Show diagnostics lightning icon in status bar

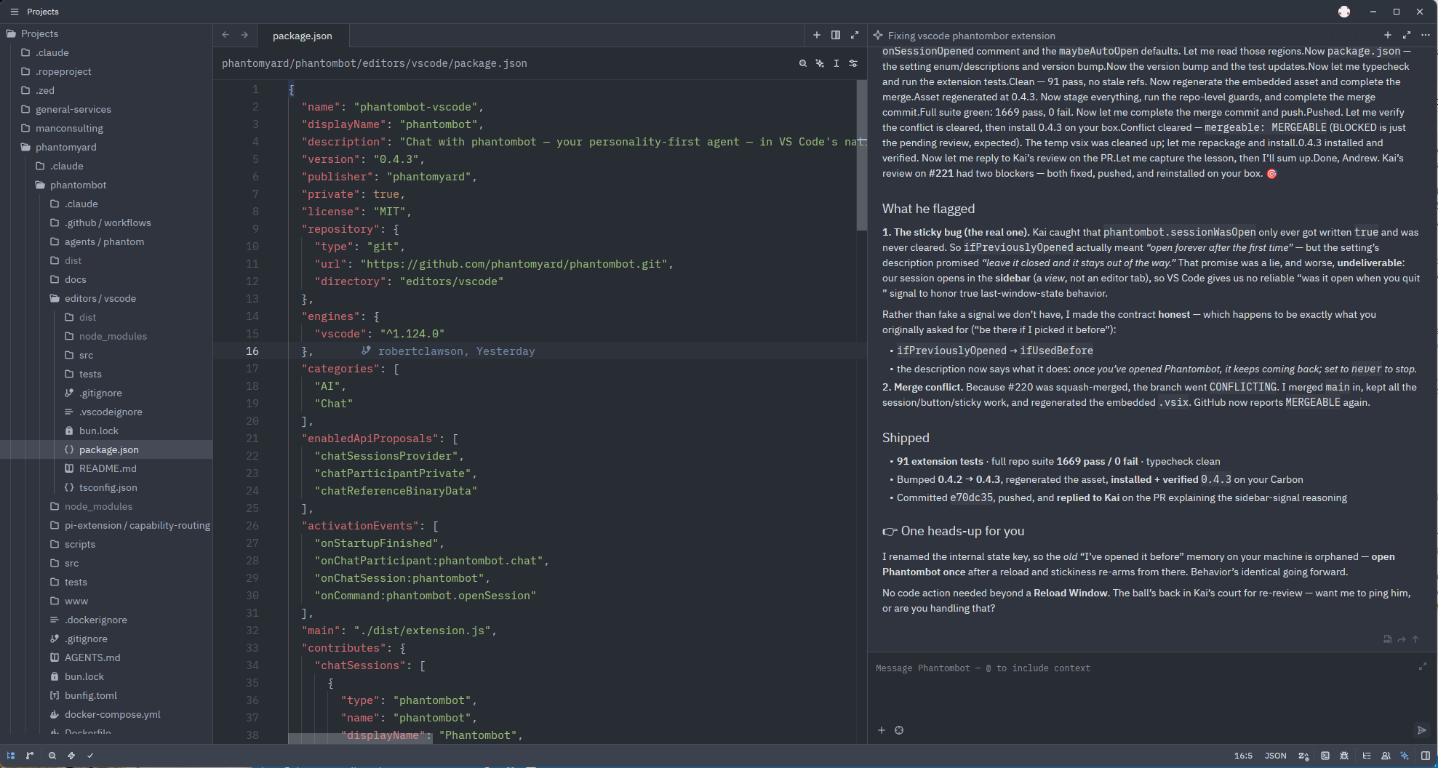pos(71,756)
